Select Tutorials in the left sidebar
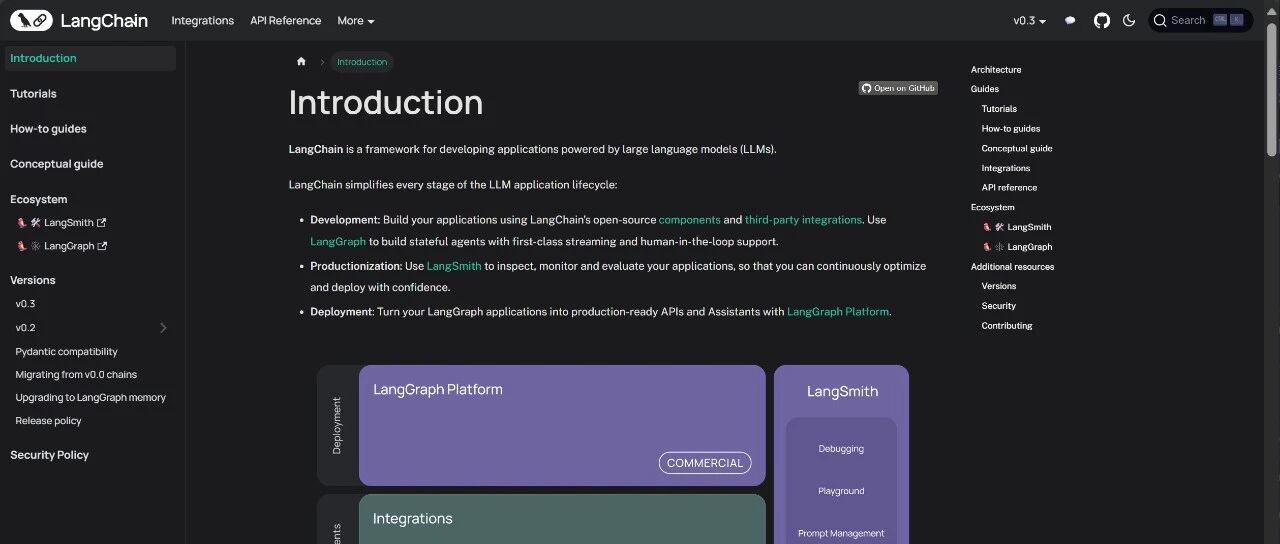The height and width of the screenshot is (544, 1280). (33, 94)
